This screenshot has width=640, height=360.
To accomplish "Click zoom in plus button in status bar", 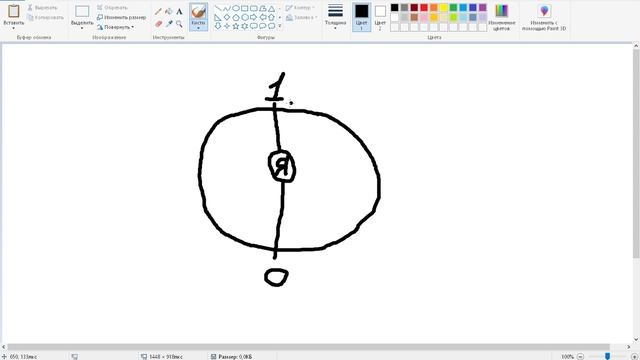I will pos(634,356).
